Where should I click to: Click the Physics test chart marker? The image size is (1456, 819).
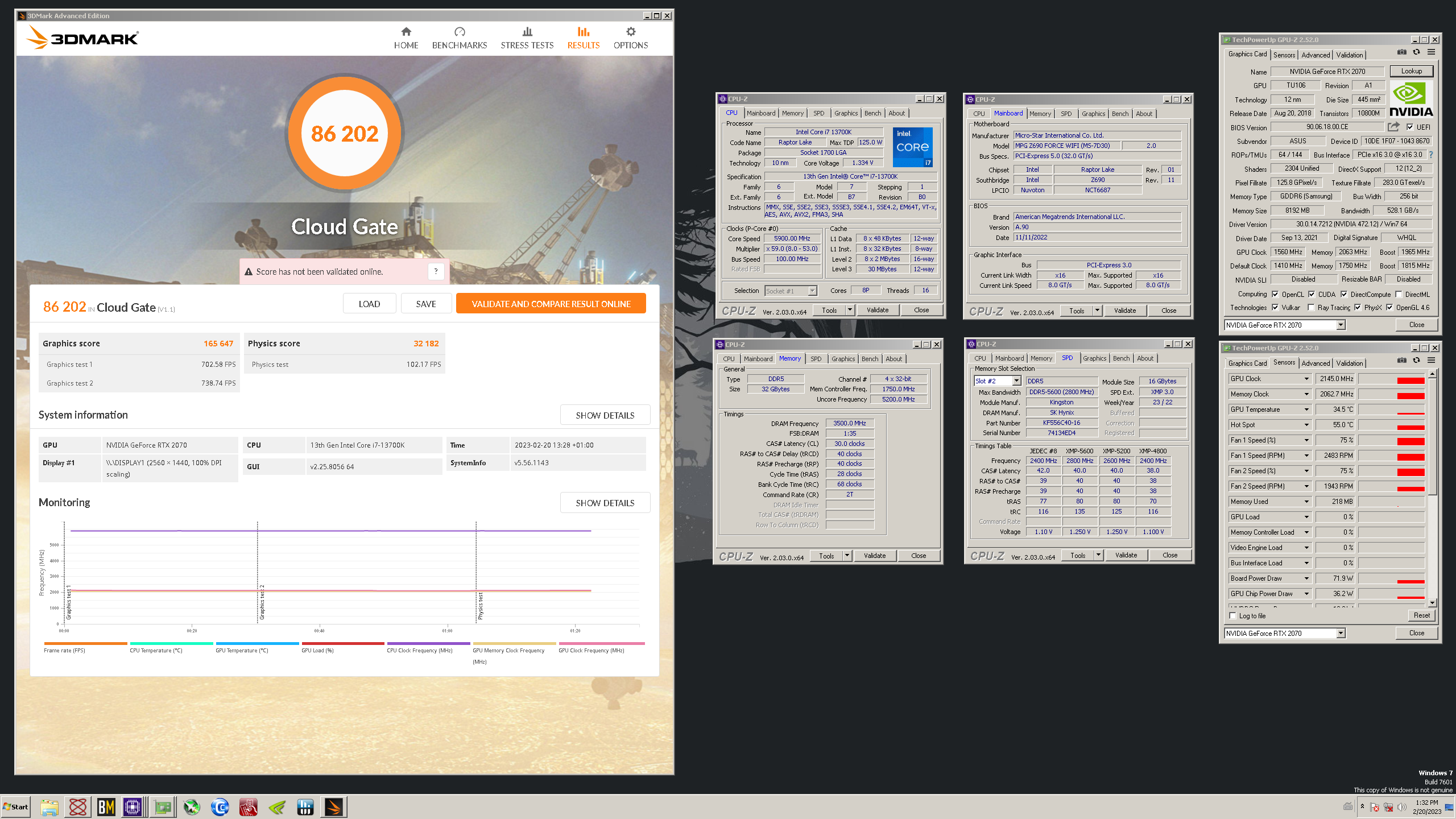(480, 605)
